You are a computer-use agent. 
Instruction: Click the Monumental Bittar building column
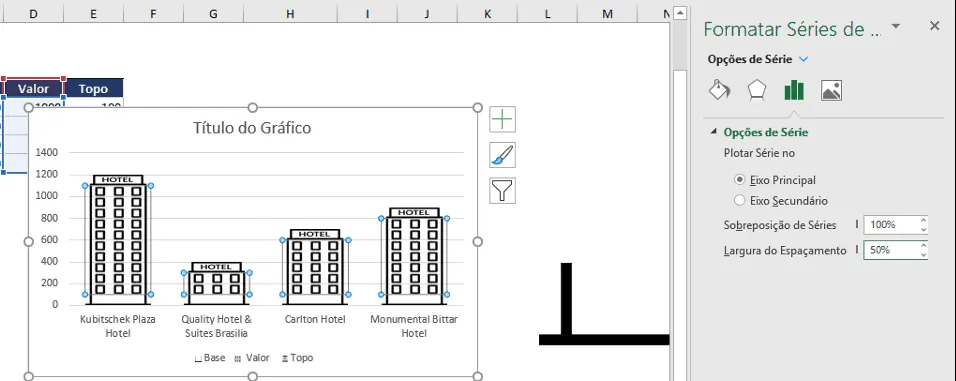414,256
